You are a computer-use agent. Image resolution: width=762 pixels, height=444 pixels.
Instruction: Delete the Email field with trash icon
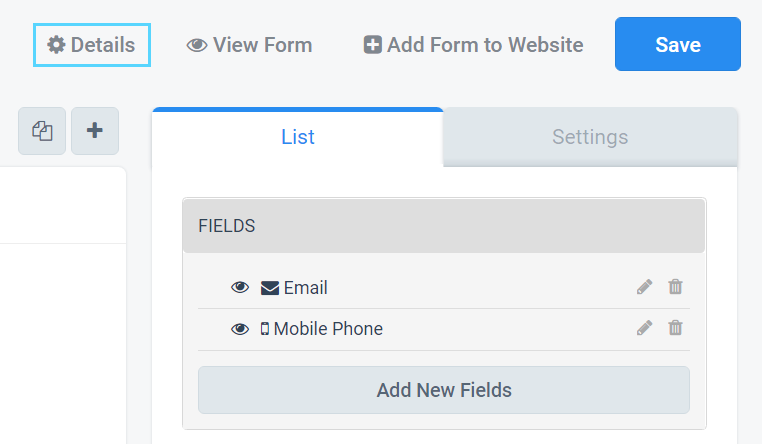pos(675,287)
